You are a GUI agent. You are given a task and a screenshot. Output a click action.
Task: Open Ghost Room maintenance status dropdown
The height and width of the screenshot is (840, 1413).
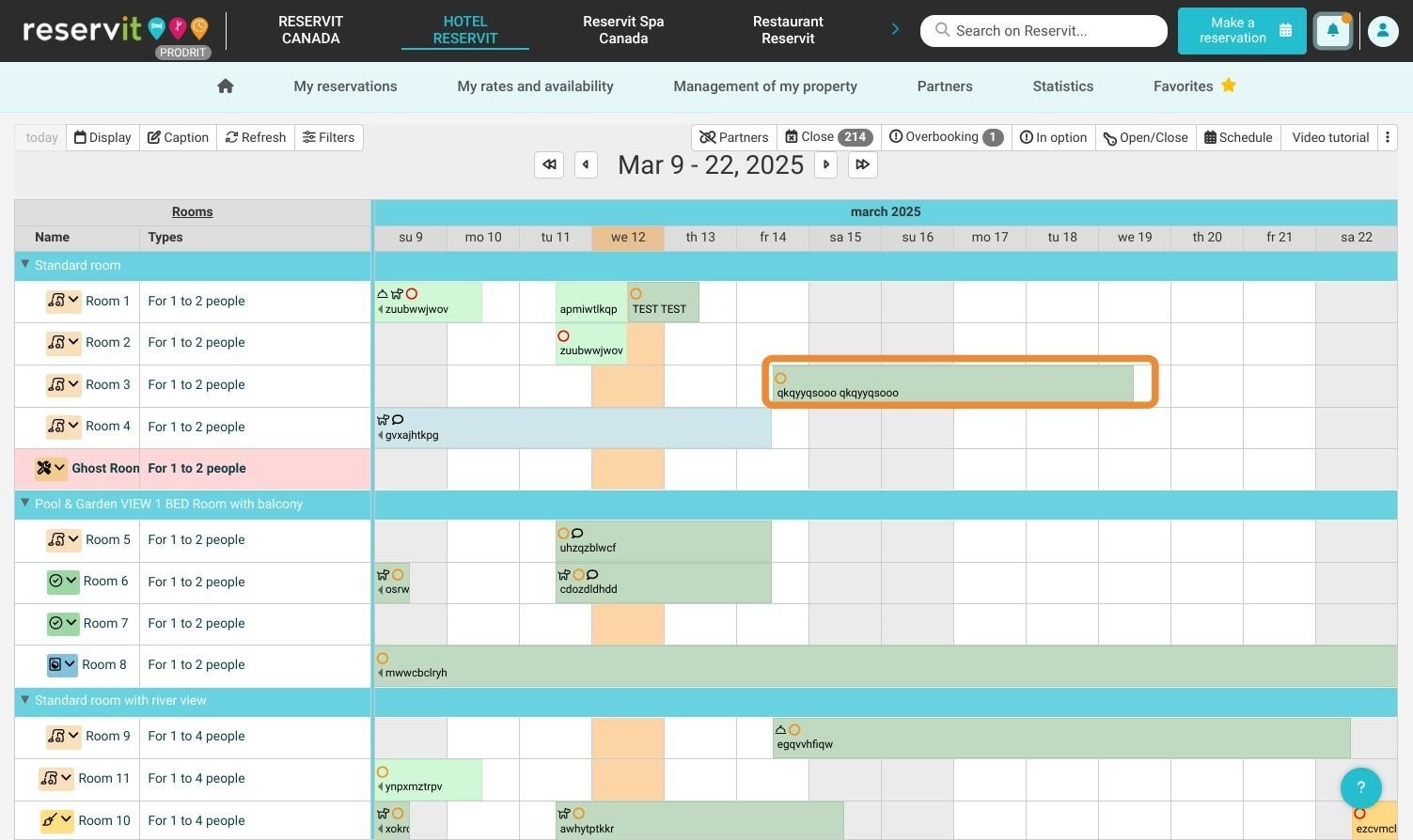tap(51, 468)
